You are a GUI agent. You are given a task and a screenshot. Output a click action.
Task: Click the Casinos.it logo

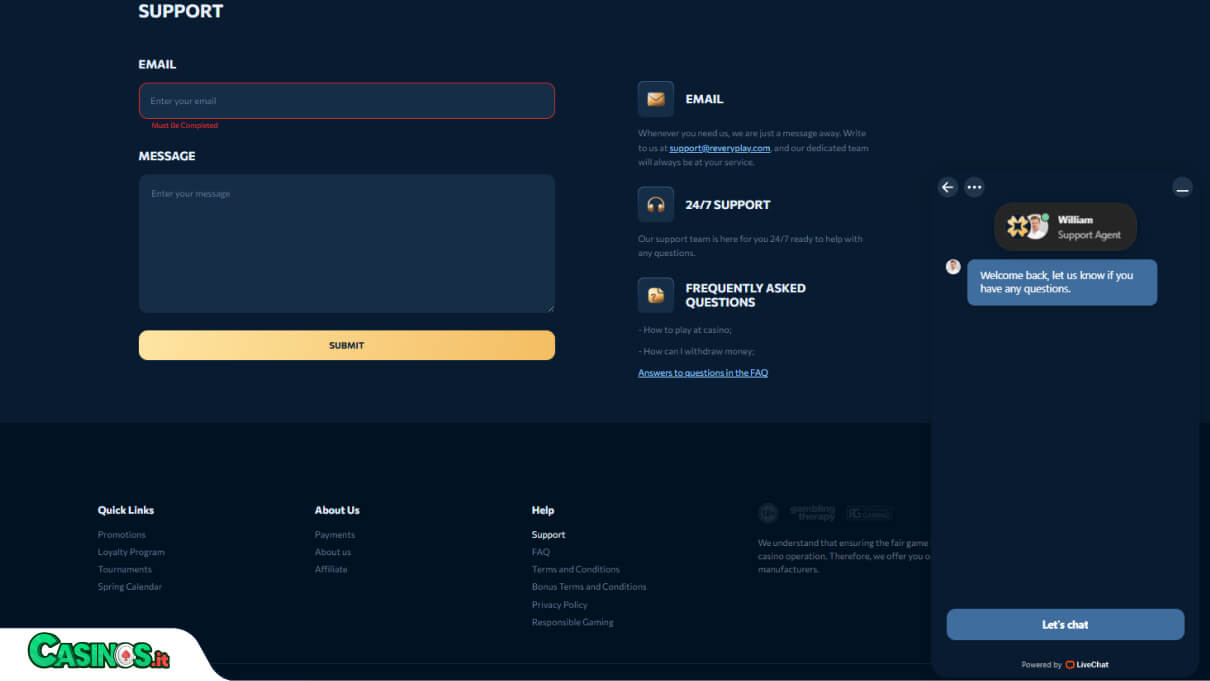[x=99, y=651]
